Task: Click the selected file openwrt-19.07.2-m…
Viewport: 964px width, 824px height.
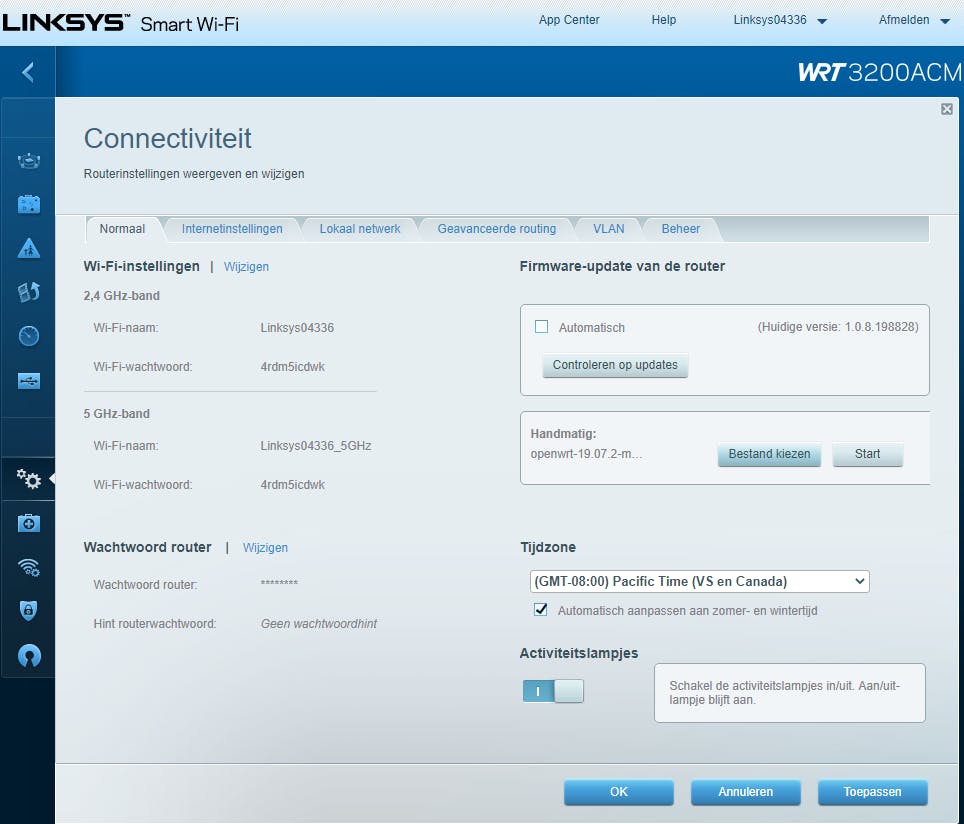Action: [x=586, y=454]
